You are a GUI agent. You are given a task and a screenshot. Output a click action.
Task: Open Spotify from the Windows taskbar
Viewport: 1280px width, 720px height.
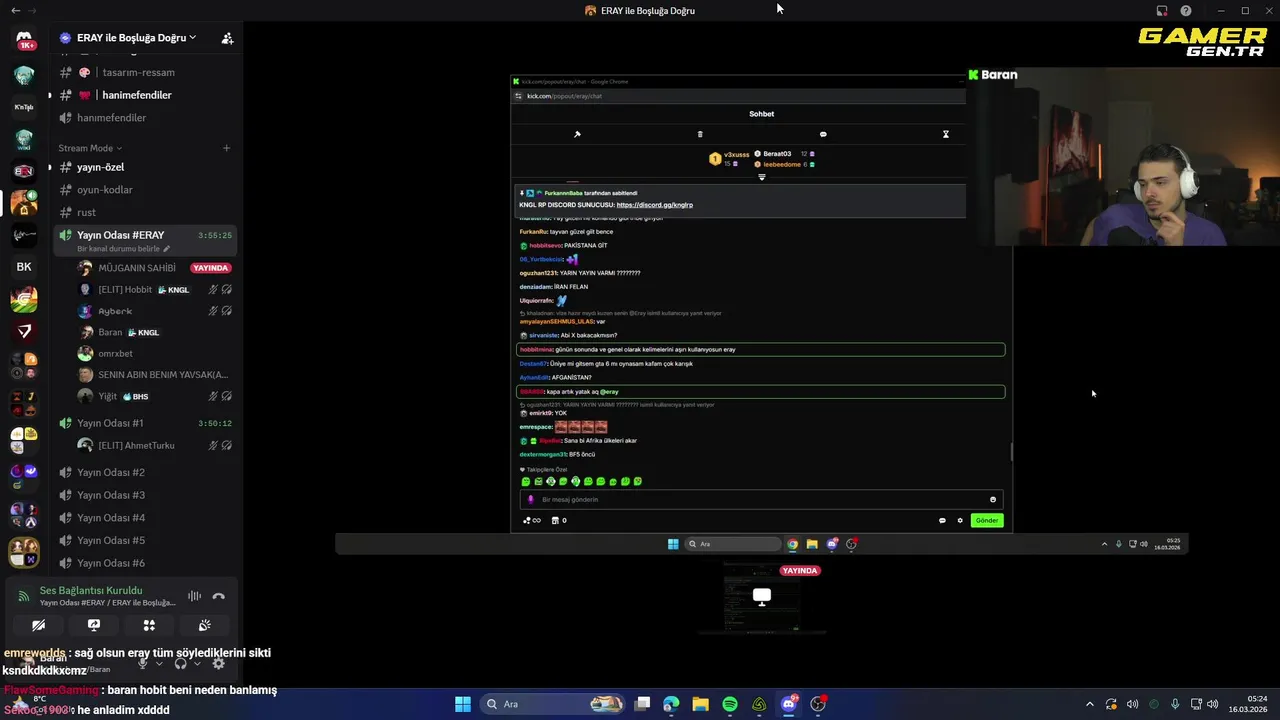click(730, 704)
